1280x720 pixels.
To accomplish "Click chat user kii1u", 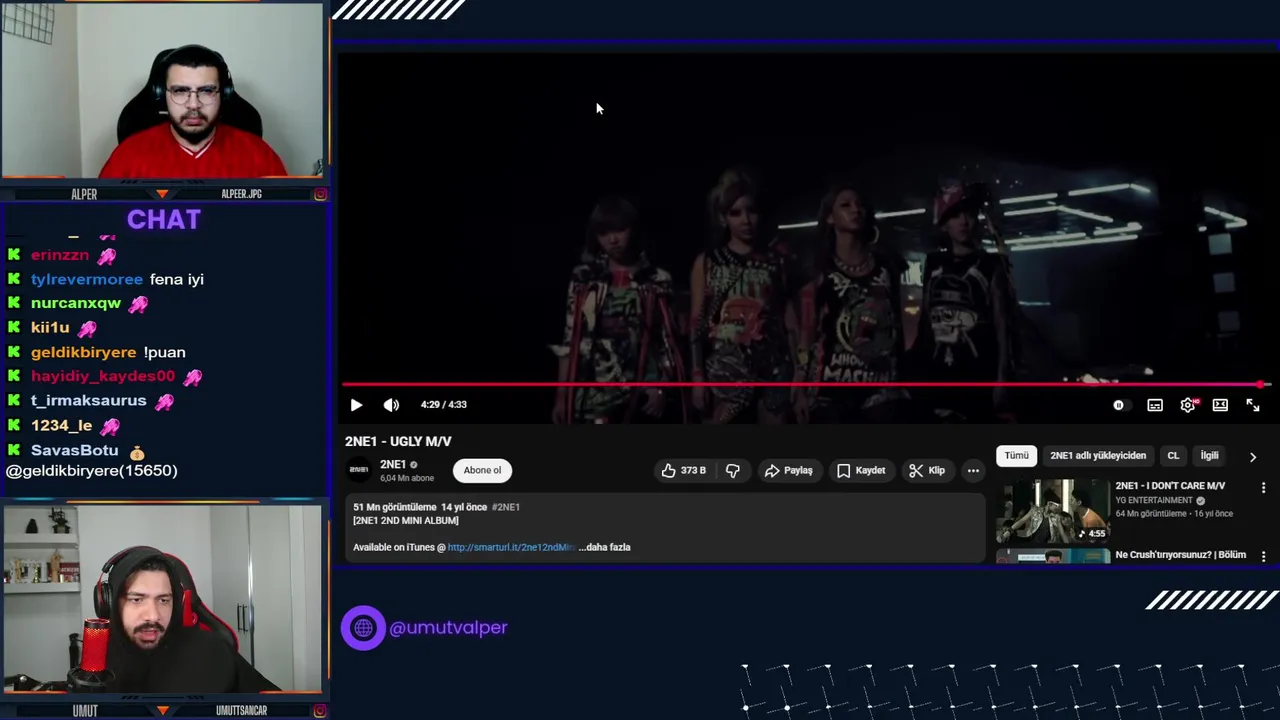I will click(50, 327).
